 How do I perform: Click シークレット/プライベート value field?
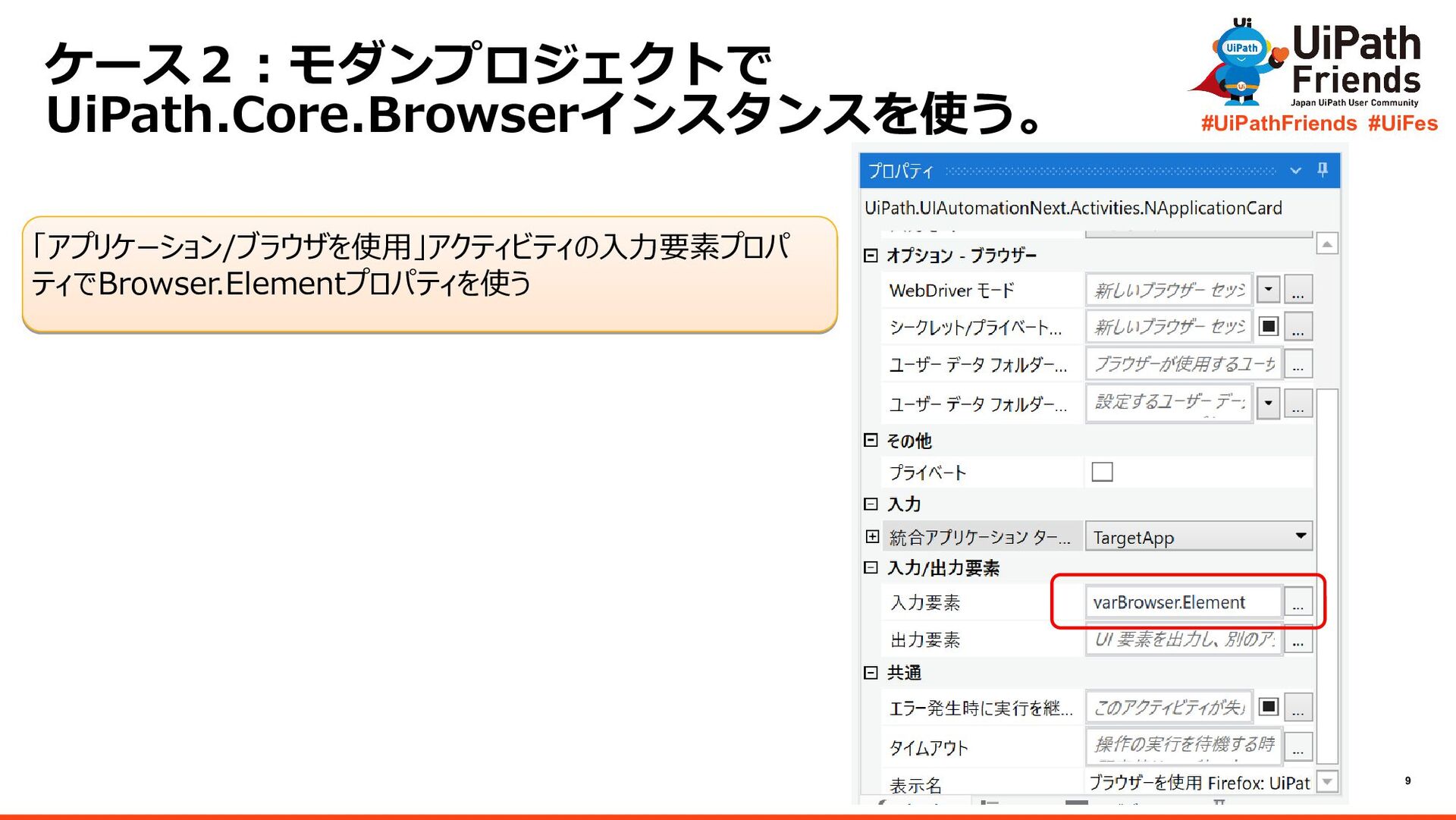tap(1169, 326)
